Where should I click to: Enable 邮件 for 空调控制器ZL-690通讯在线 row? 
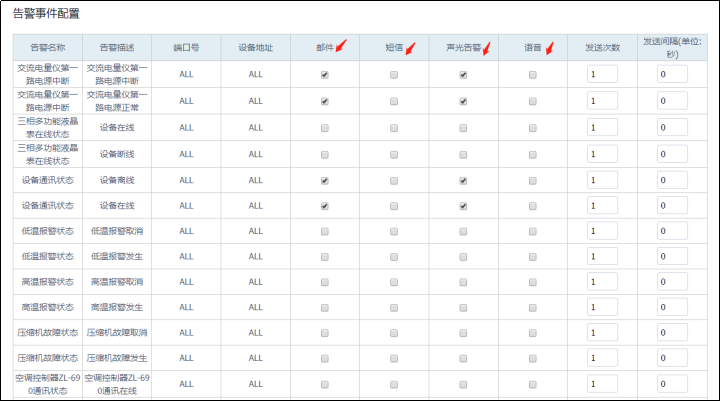click(x=324, y=384)
